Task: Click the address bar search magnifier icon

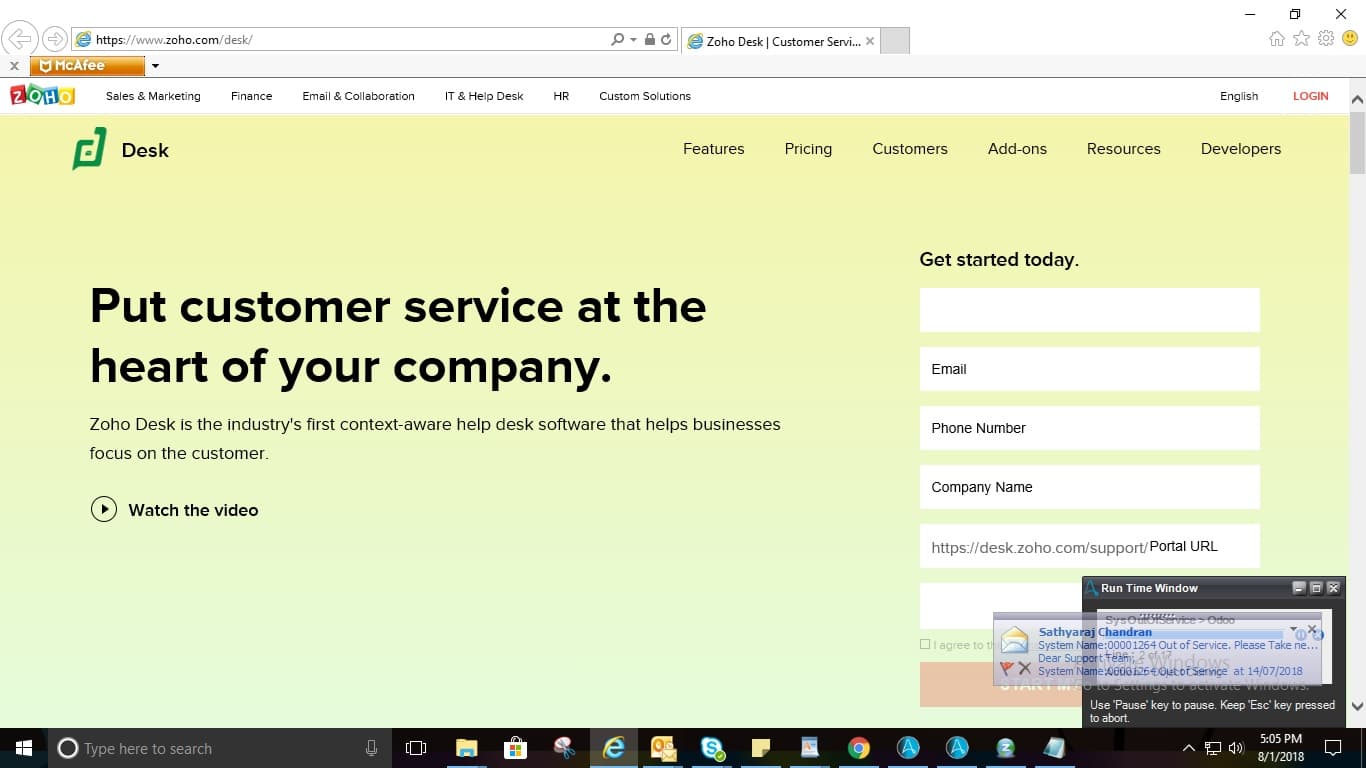Action: tap(618, 40)
